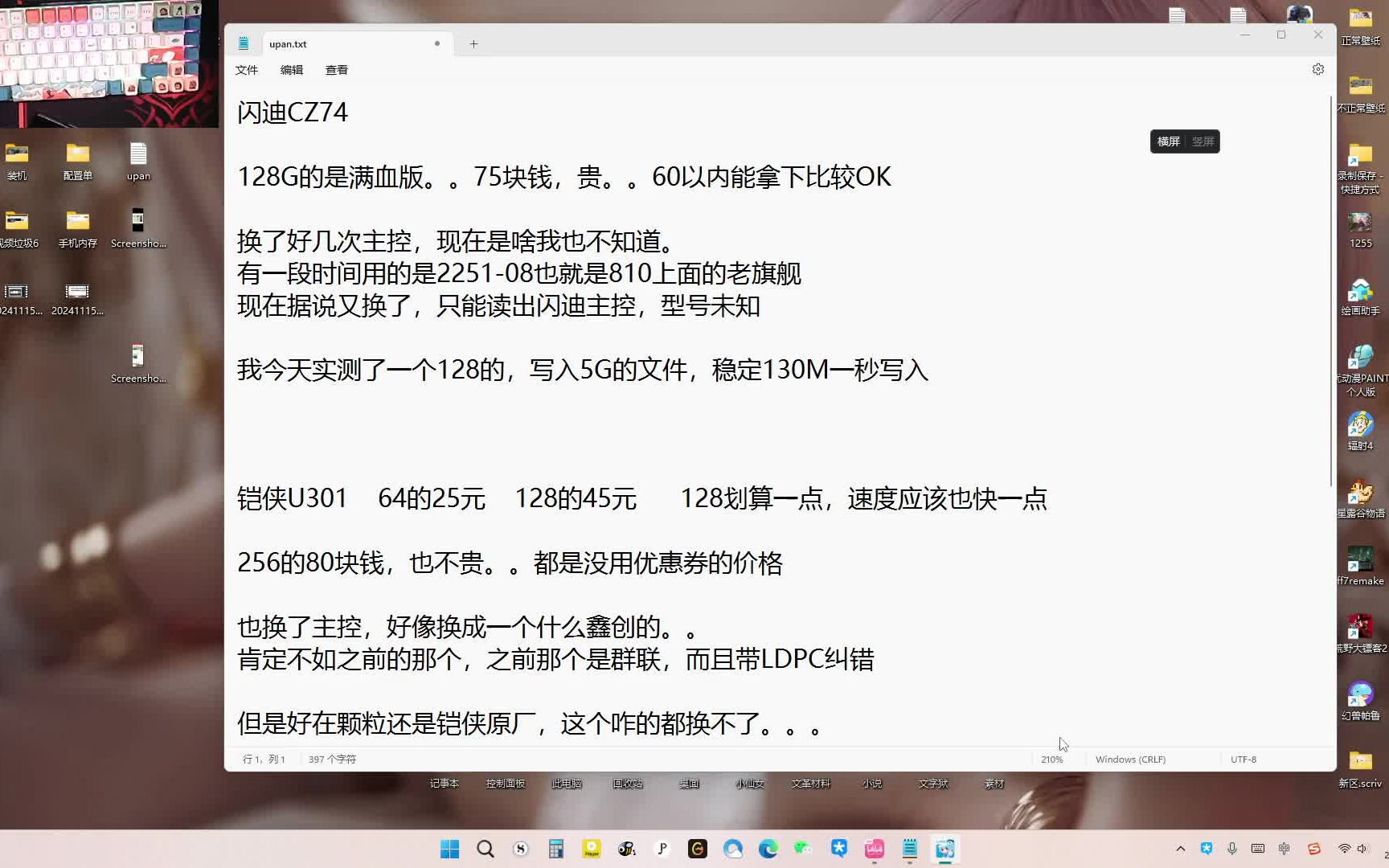This screenshot has height=868, width=1389.
Task: Select the 1255 image file on desktop
Action: coord(1360,229)
